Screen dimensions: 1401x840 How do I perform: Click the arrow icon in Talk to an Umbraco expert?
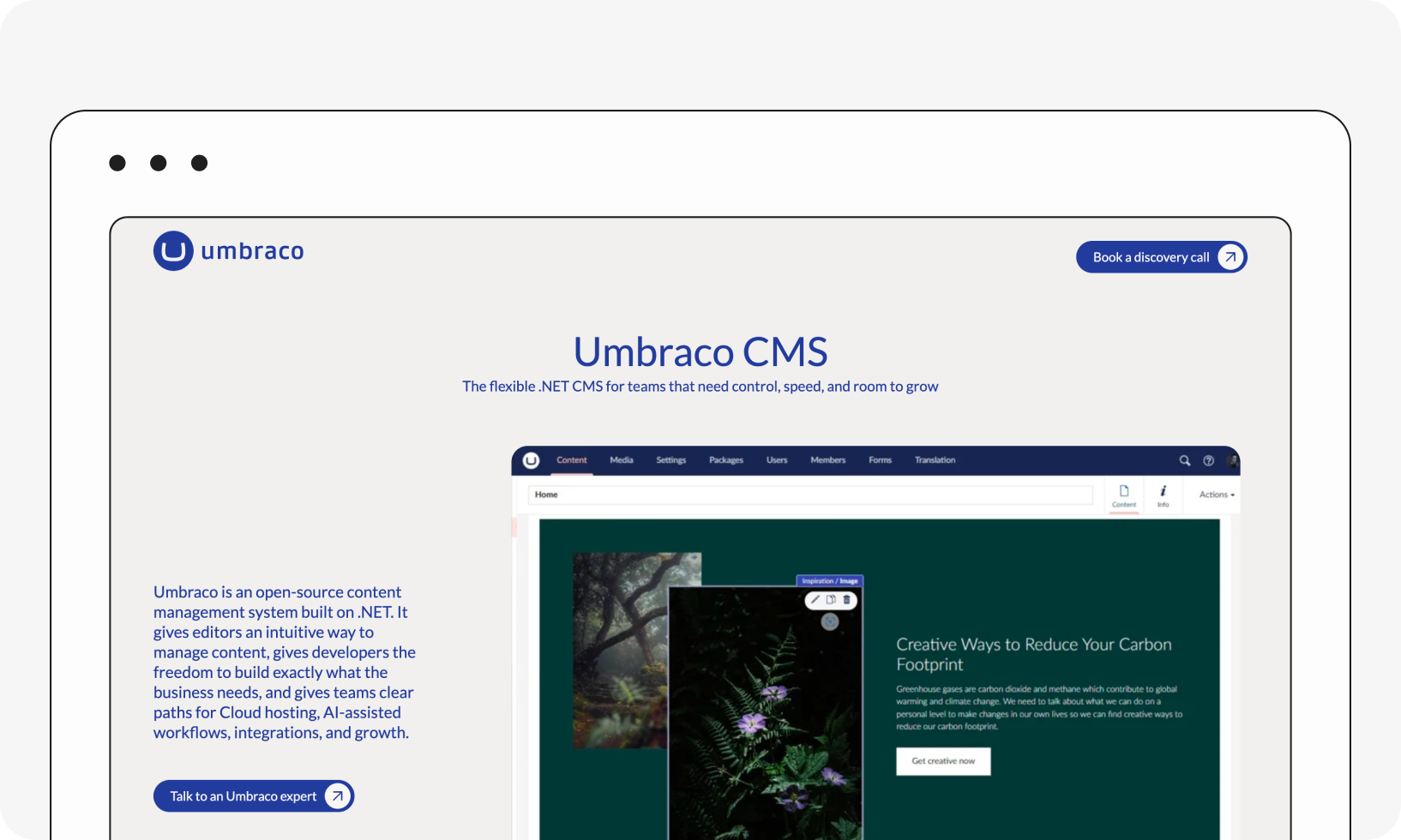tap(338, 796)
